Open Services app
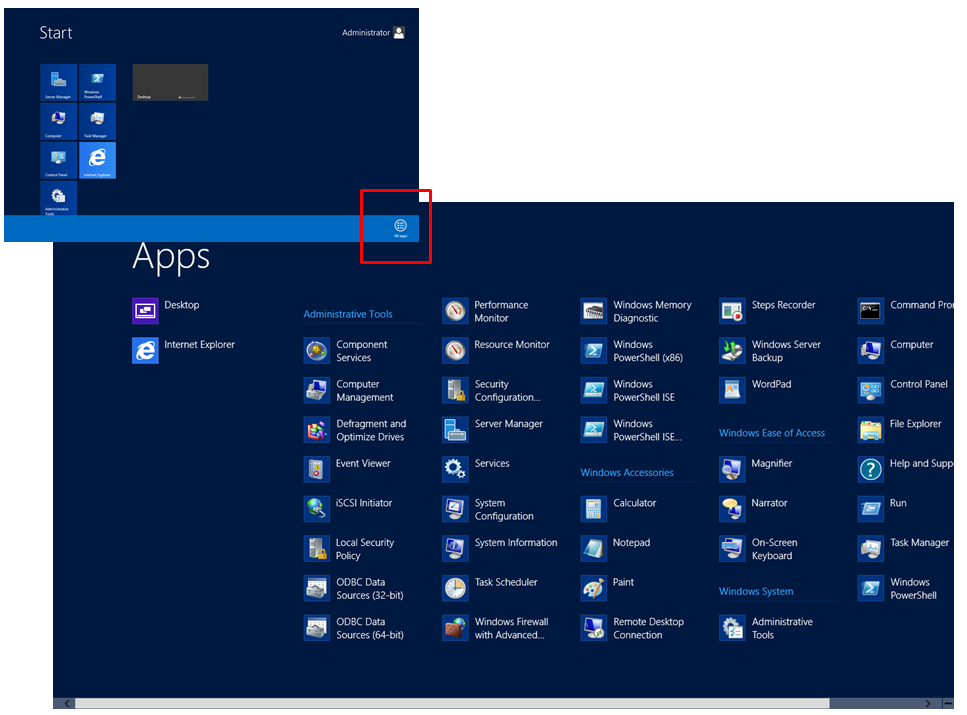This screenshot has width=967, height=715. tap(477, 469)
